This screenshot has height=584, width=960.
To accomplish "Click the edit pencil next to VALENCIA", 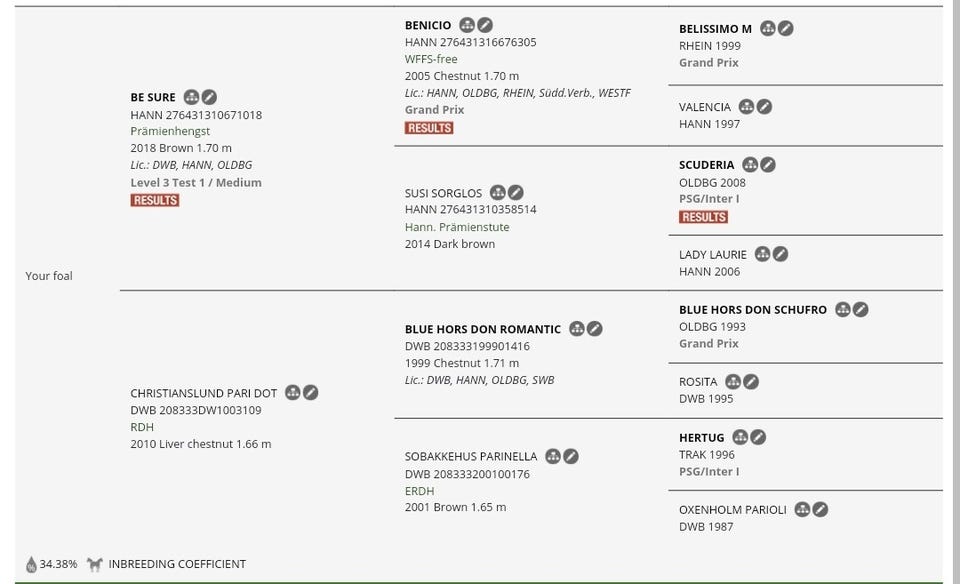I will [x=764, y=107].
